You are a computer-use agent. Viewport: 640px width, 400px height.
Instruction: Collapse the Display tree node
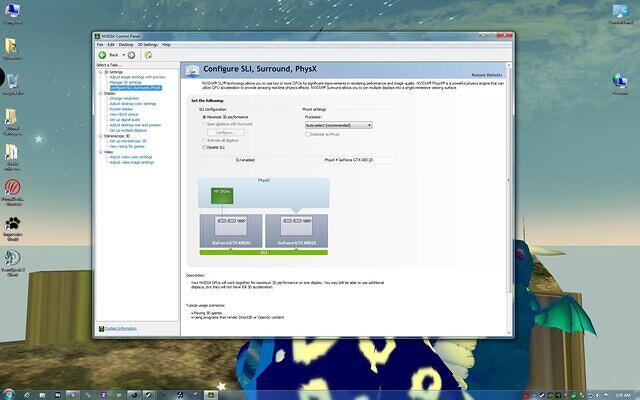101,93
